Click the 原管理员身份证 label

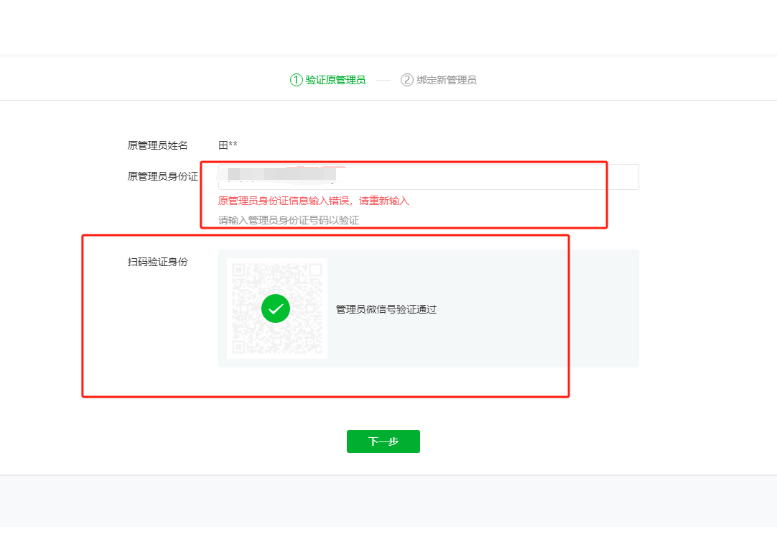163,176
